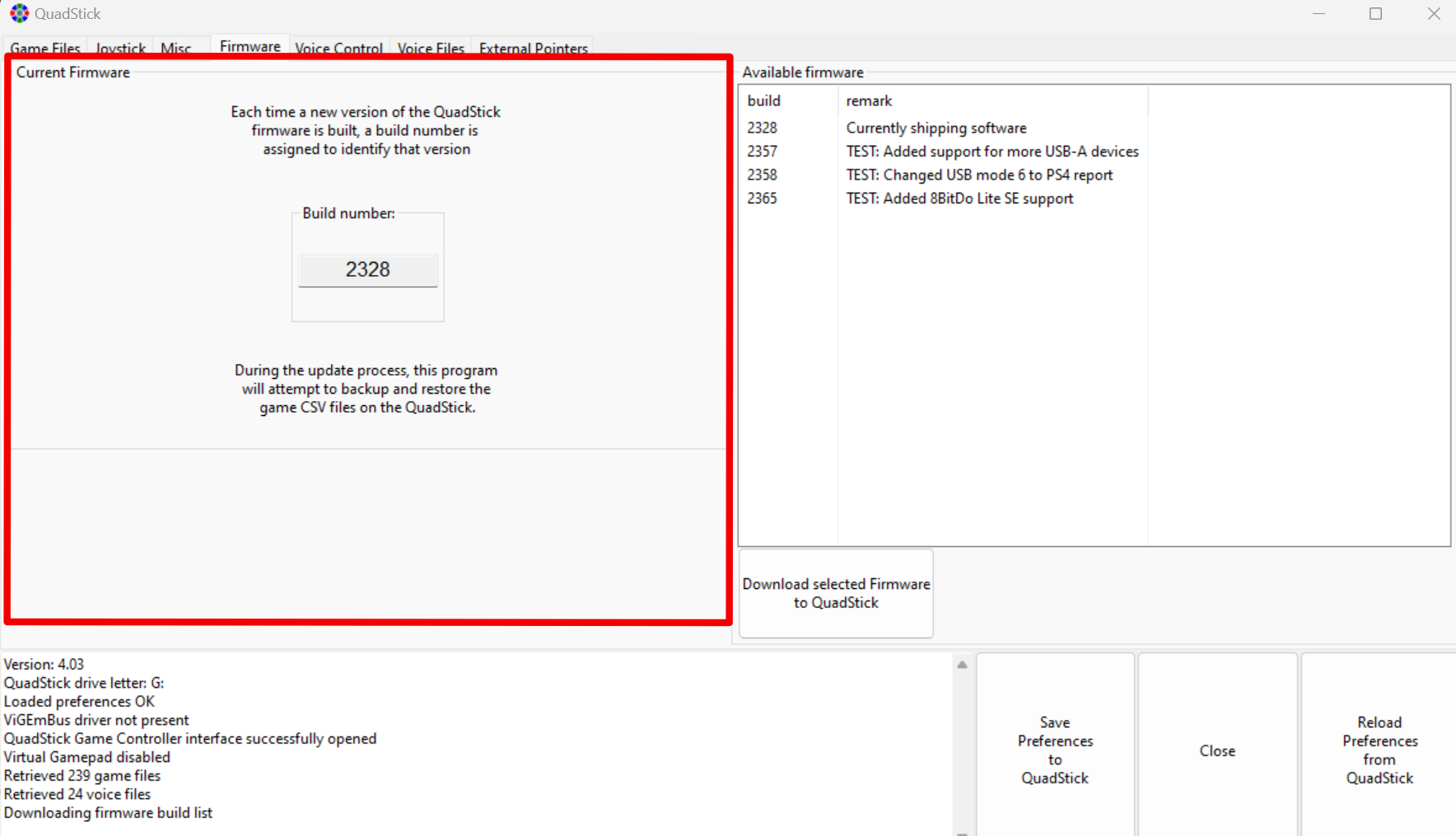Click the QuadStick app icon in title bar
1456x836 pixels.
pos(19,14)
